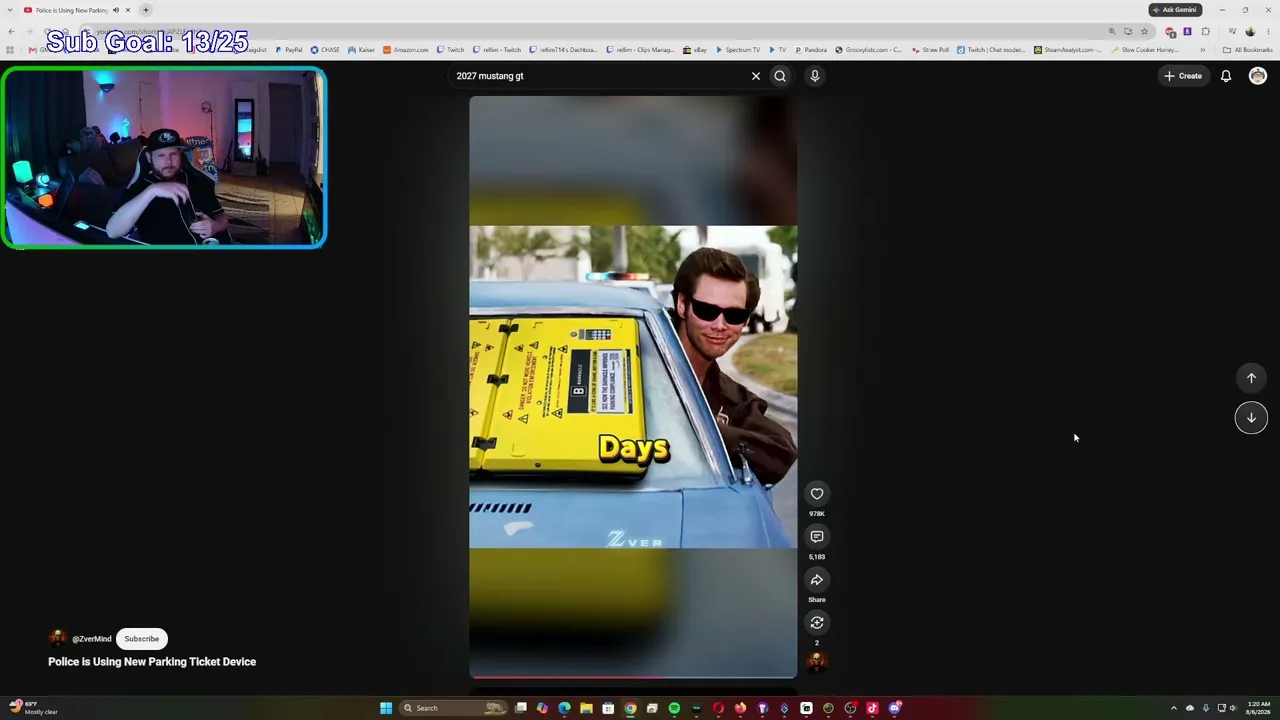Open the CHASE bookmark
The width and height of the screenshot is (1280, 720).
(x=326, y=50)
